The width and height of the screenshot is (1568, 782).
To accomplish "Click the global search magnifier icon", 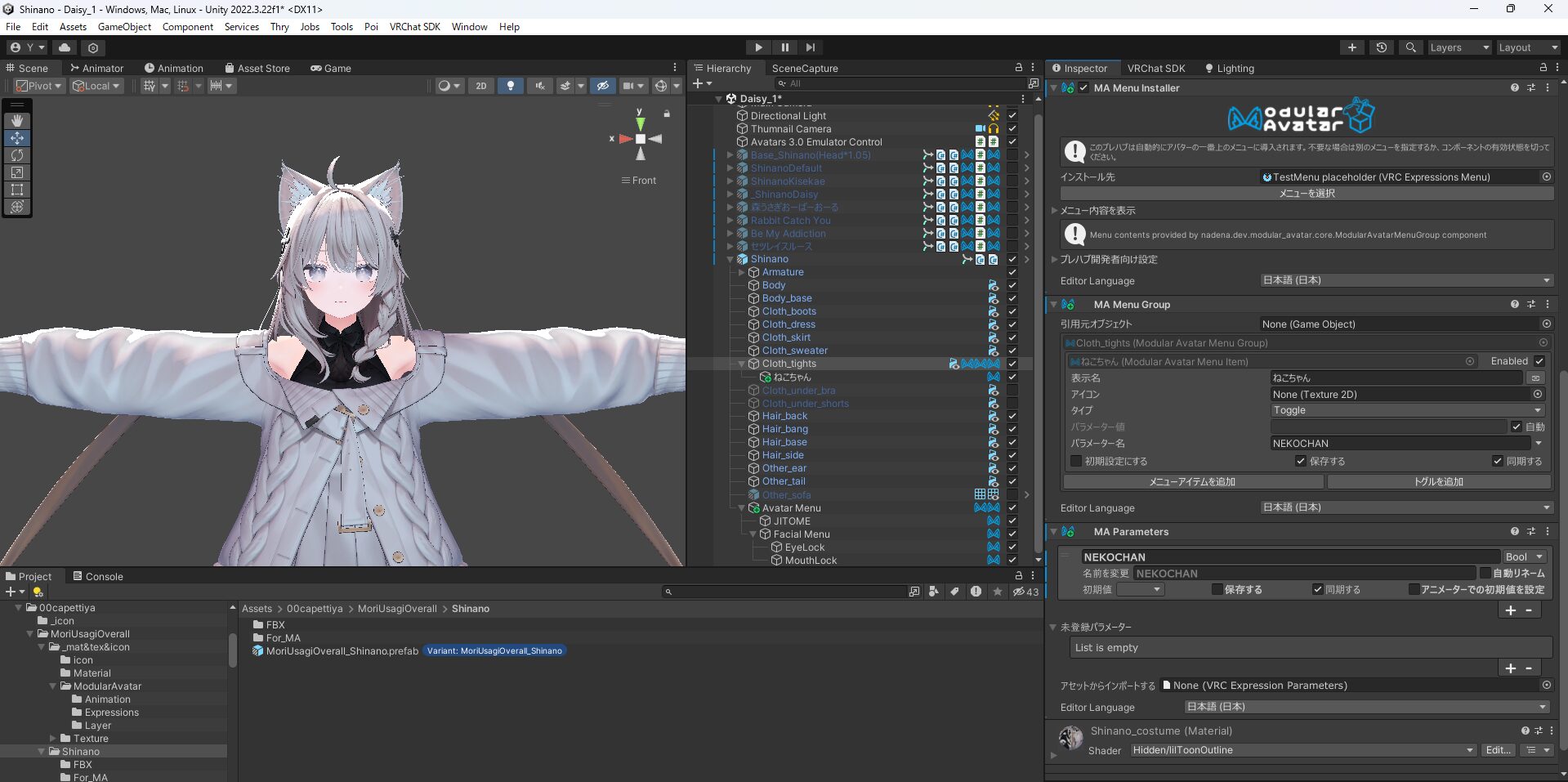I will point(1411,47).
